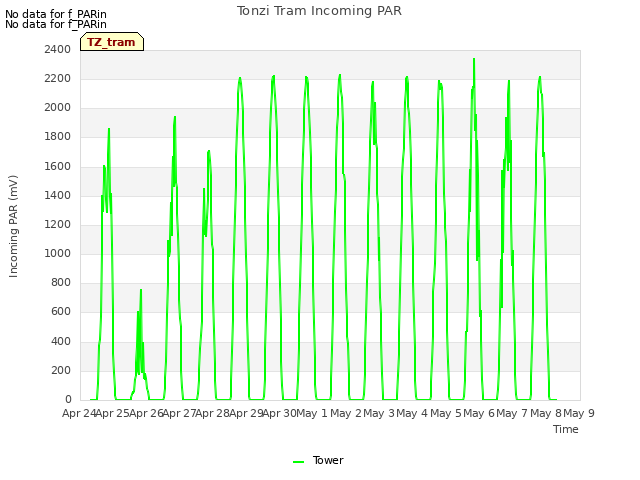Click the Apr 24 x-axis label

(79, 413)
